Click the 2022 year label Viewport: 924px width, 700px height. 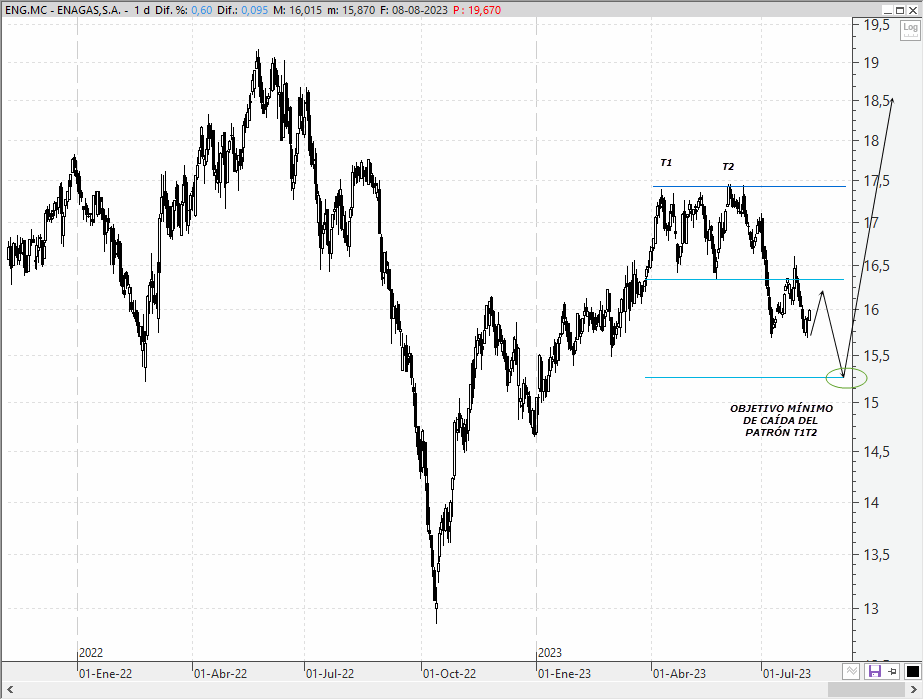[x=91, y=652]
